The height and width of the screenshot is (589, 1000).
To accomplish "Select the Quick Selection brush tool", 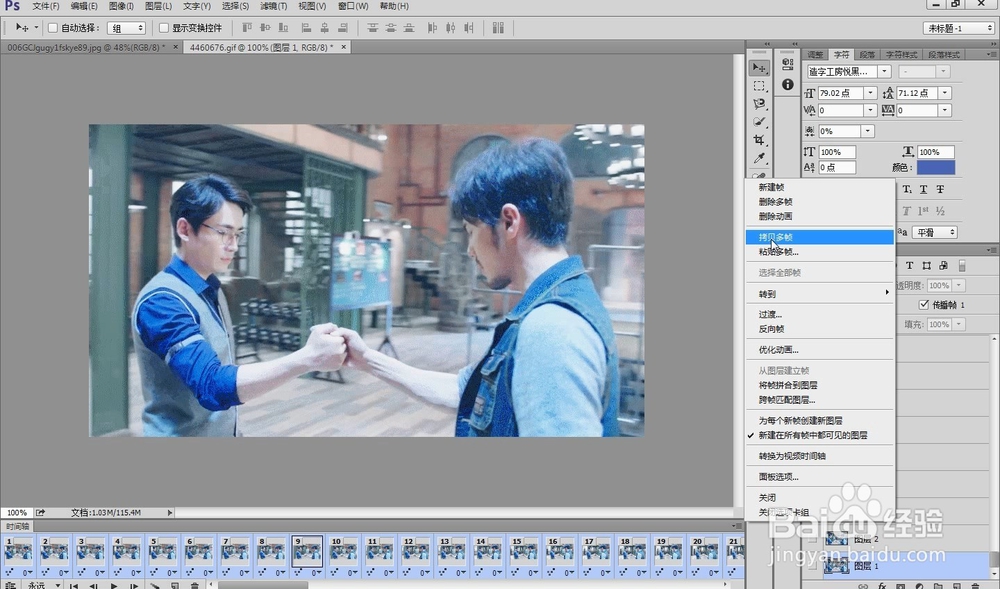I will (759, 122).
